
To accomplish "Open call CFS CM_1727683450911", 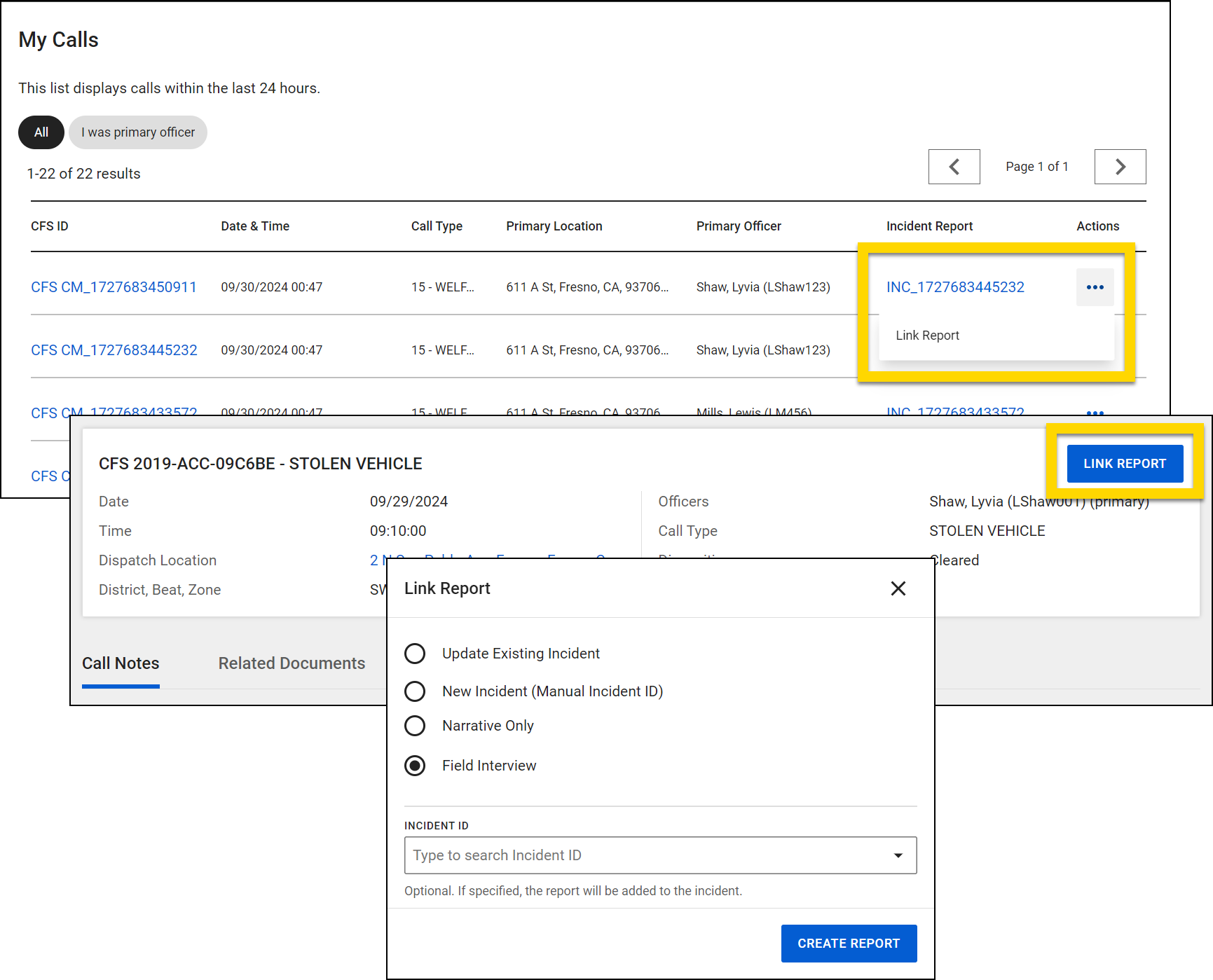I will coord(114,287).
